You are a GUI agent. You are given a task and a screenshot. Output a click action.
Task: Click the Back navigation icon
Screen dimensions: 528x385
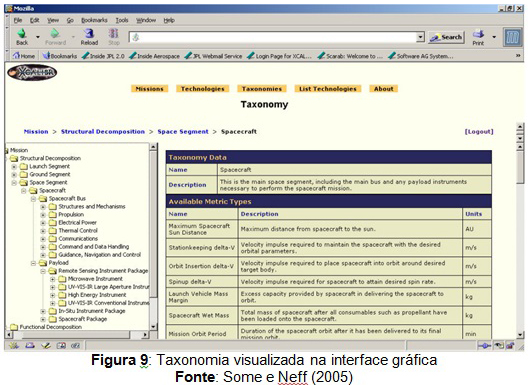click(22, 34)
